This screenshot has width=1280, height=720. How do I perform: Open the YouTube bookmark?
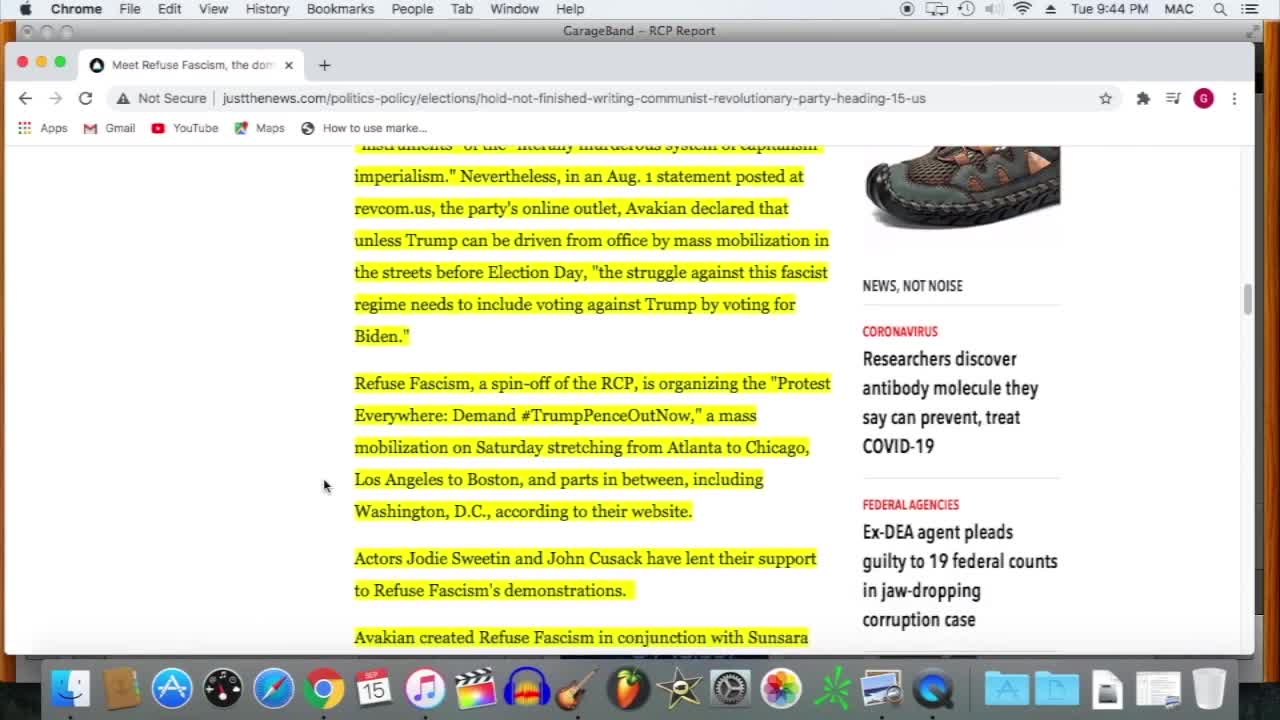[185, 128]
